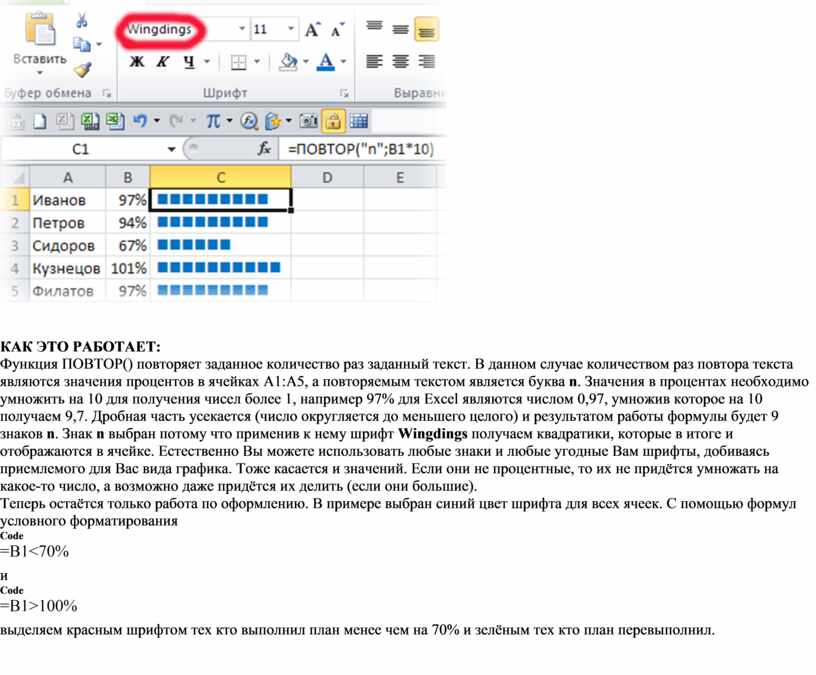This screenshot has width=816, height=675.
Task: Toggle highlighted Bottom Align button
Action: point(426,30)
